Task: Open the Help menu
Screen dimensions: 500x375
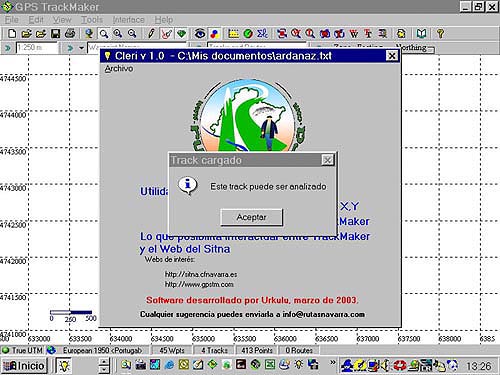Action: 164,20
